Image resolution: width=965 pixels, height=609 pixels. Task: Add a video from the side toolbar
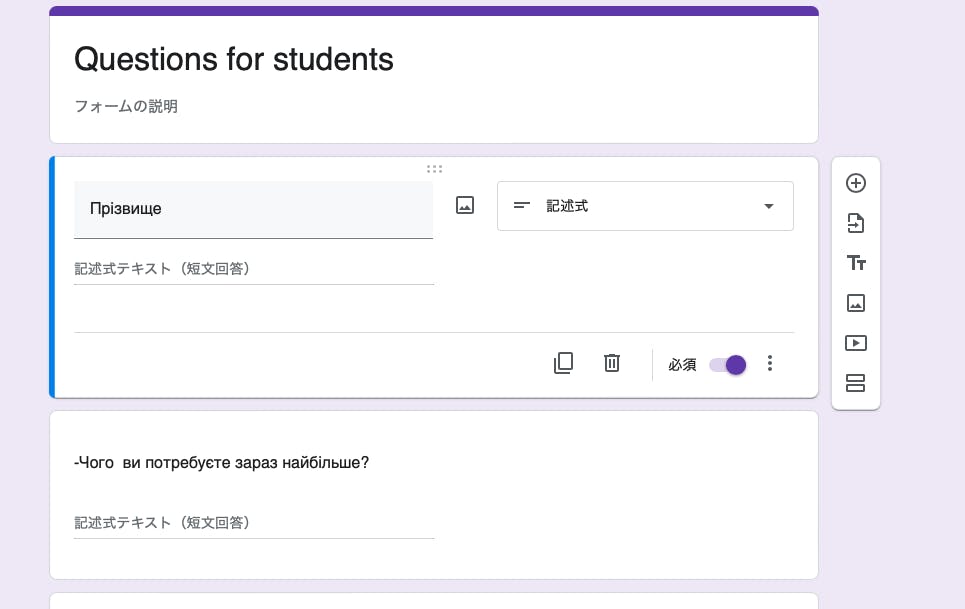coord(855,343)
